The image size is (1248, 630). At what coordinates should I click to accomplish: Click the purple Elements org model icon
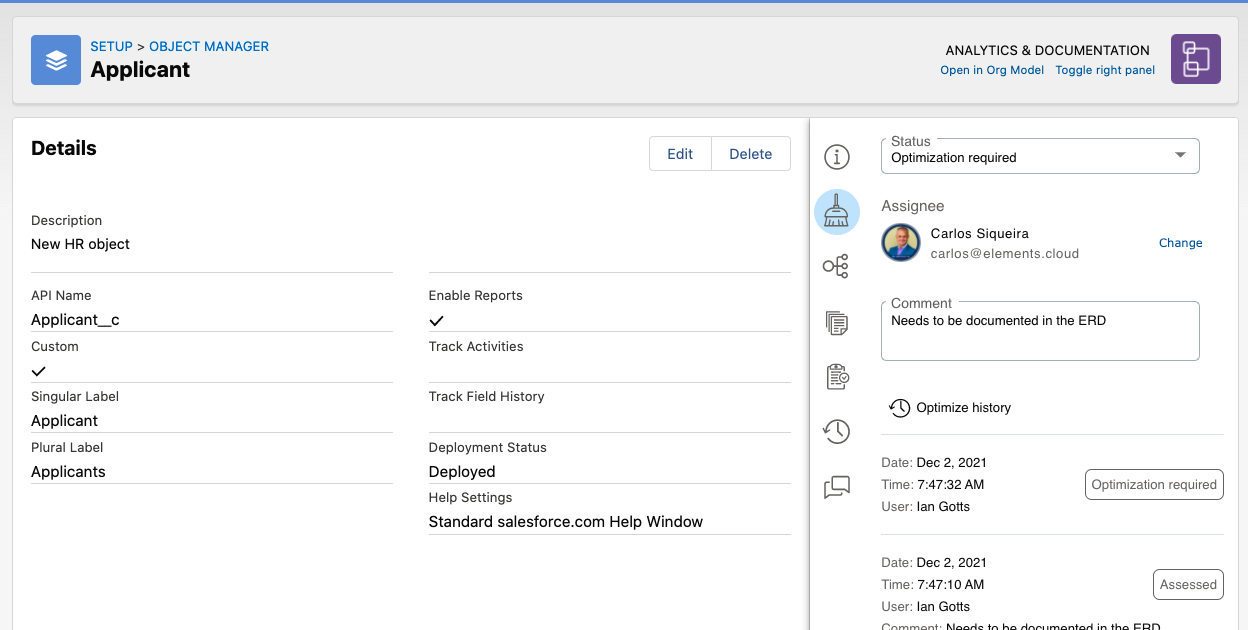click(x=1195, y=59)
